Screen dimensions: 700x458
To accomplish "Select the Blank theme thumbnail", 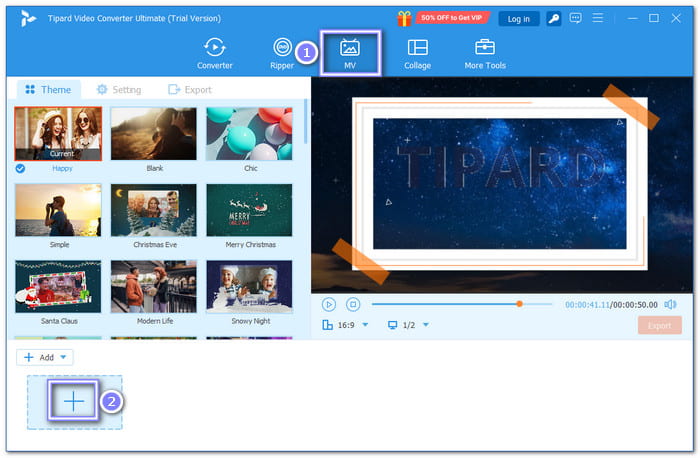I will click(x=154, y=133).
